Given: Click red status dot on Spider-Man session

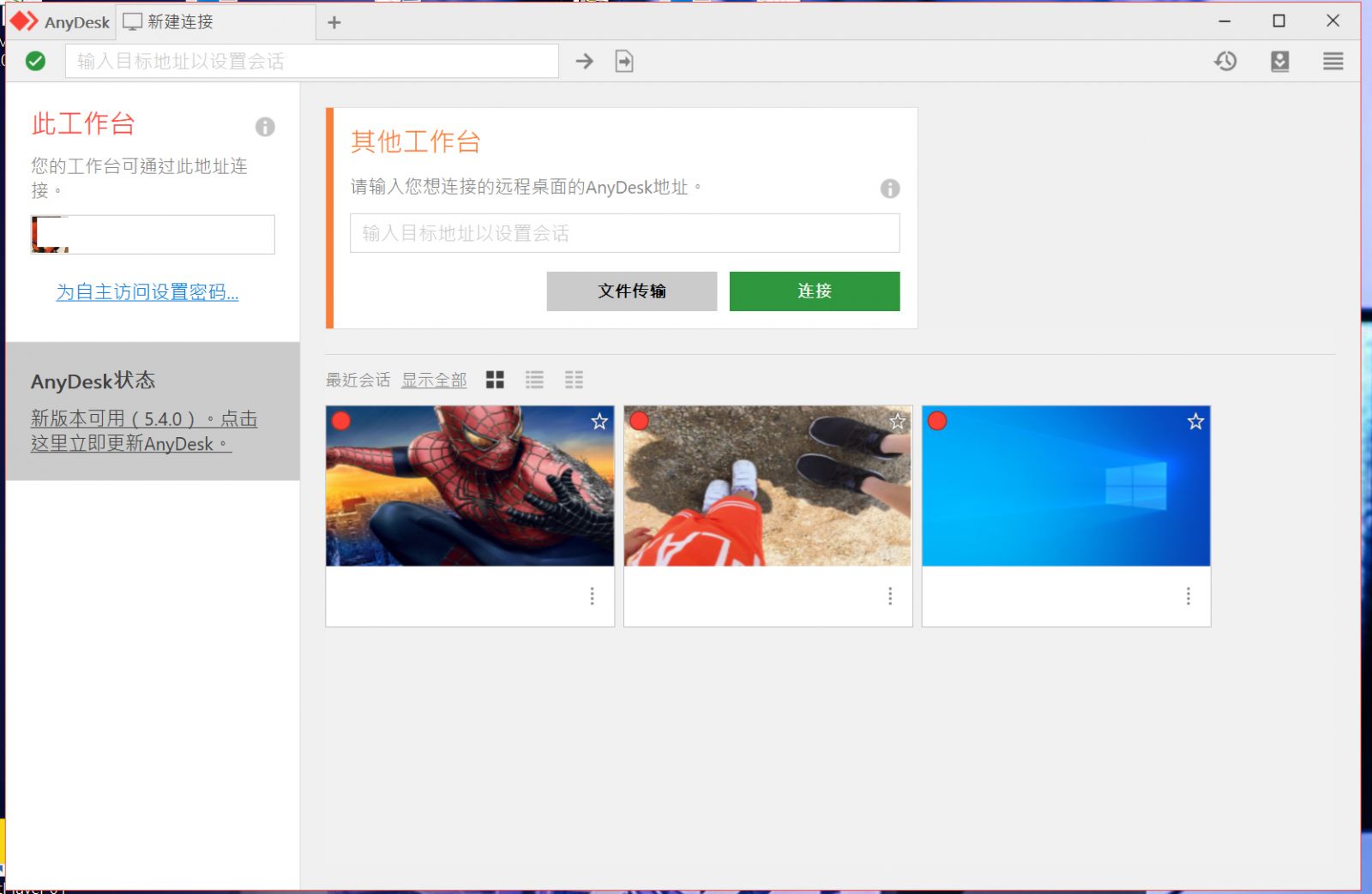Looking at the screenshot, I should click(x=341, y=421).
